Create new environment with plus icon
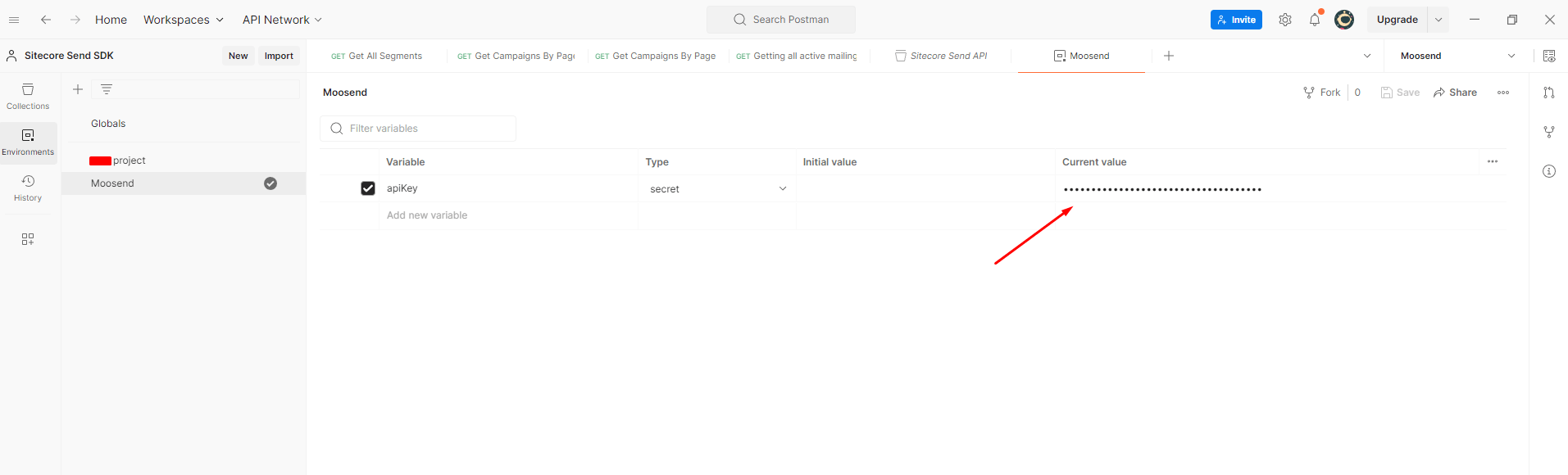The width and height of the screenshot is (1568, 475). pos(78,89)
